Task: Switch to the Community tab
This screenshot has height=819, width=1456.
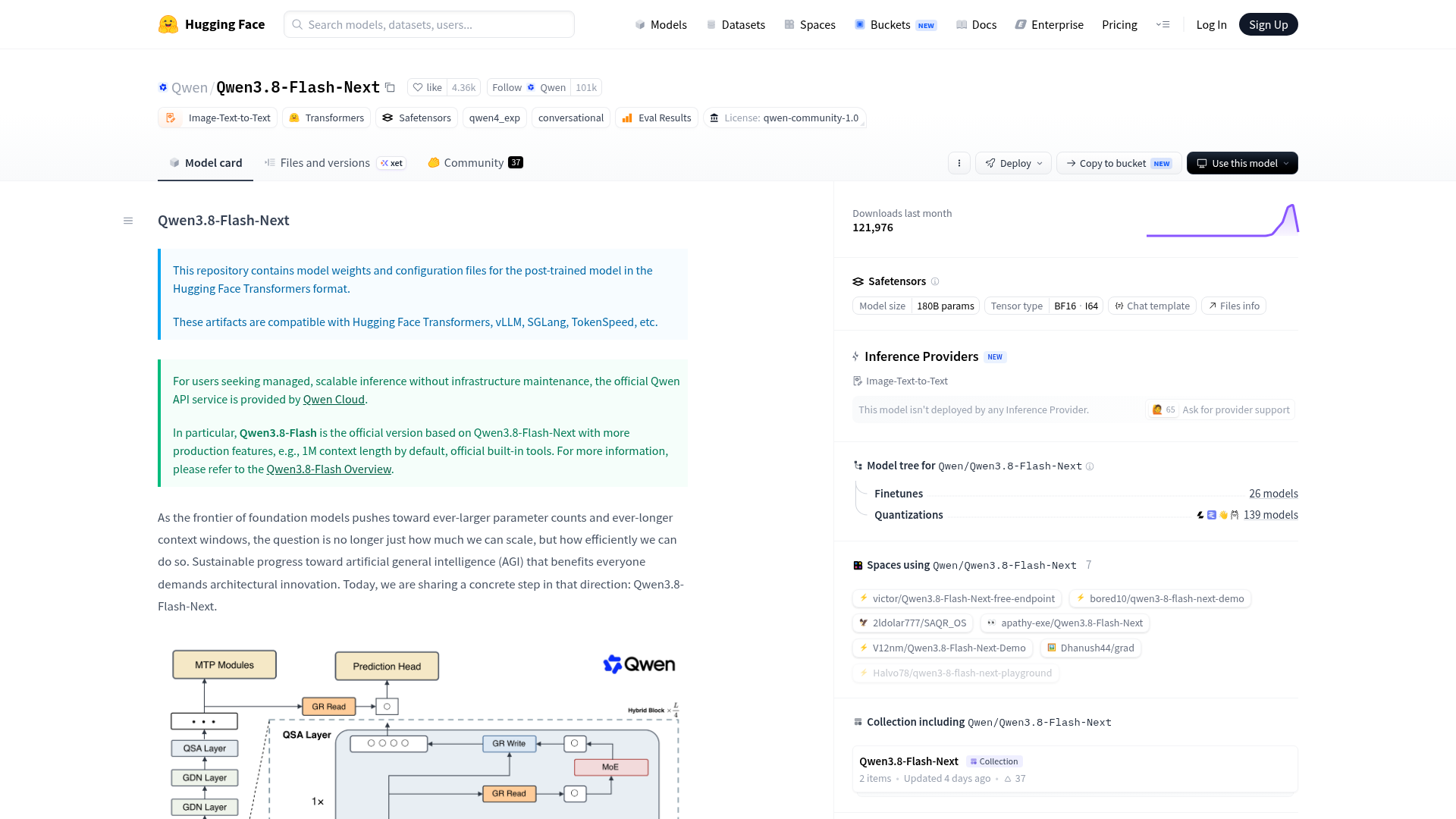Action: coord(475,163)
